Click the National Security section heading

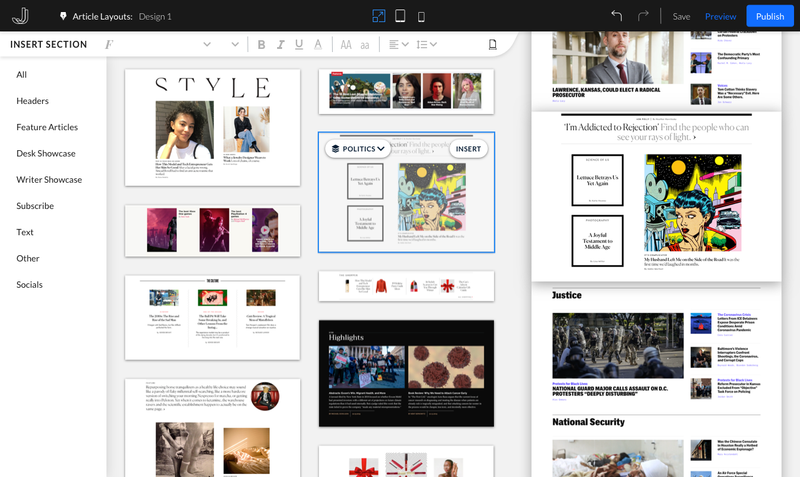(588, 422)
